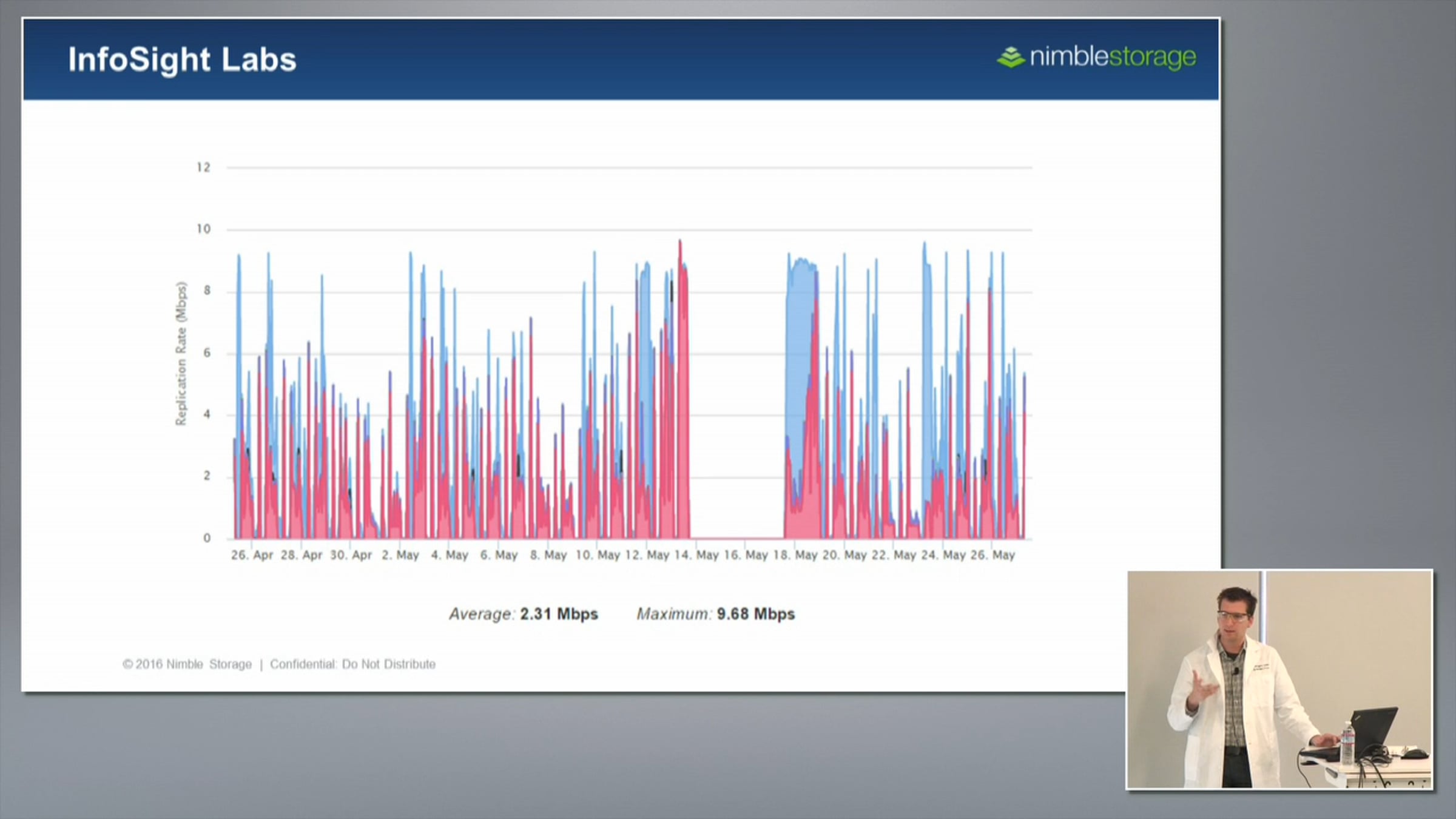1456x819 pixels.
Task: Click the 26. May date label
Action: coord(993,555)
